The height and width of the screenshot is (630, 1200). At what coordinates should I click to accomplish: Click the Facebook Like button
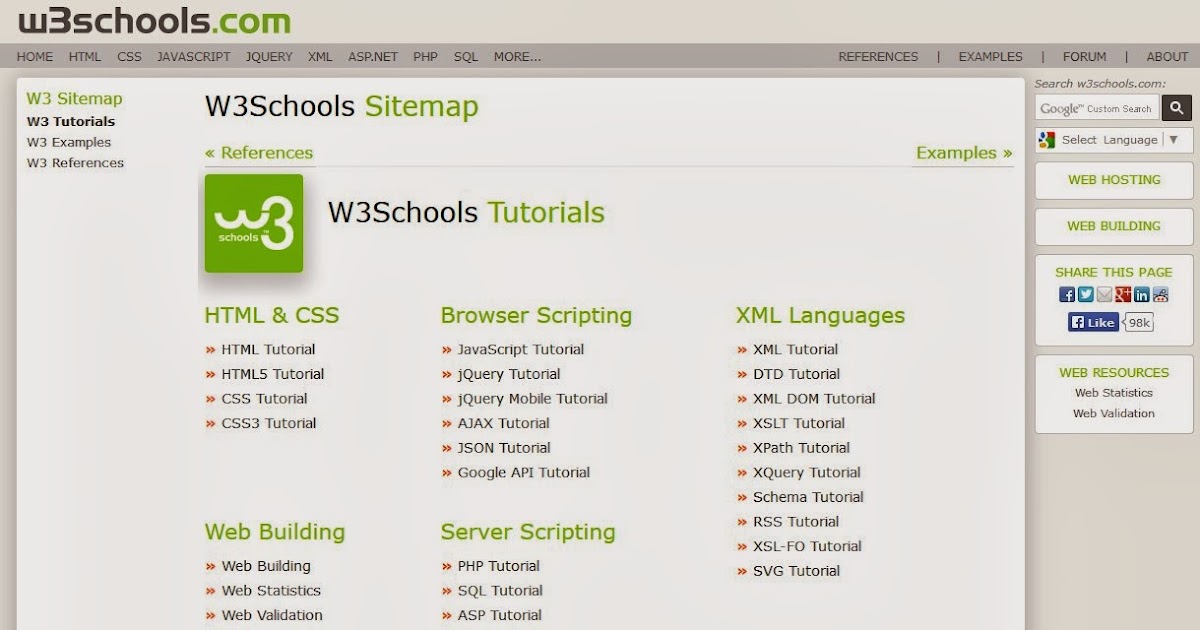1093,322
